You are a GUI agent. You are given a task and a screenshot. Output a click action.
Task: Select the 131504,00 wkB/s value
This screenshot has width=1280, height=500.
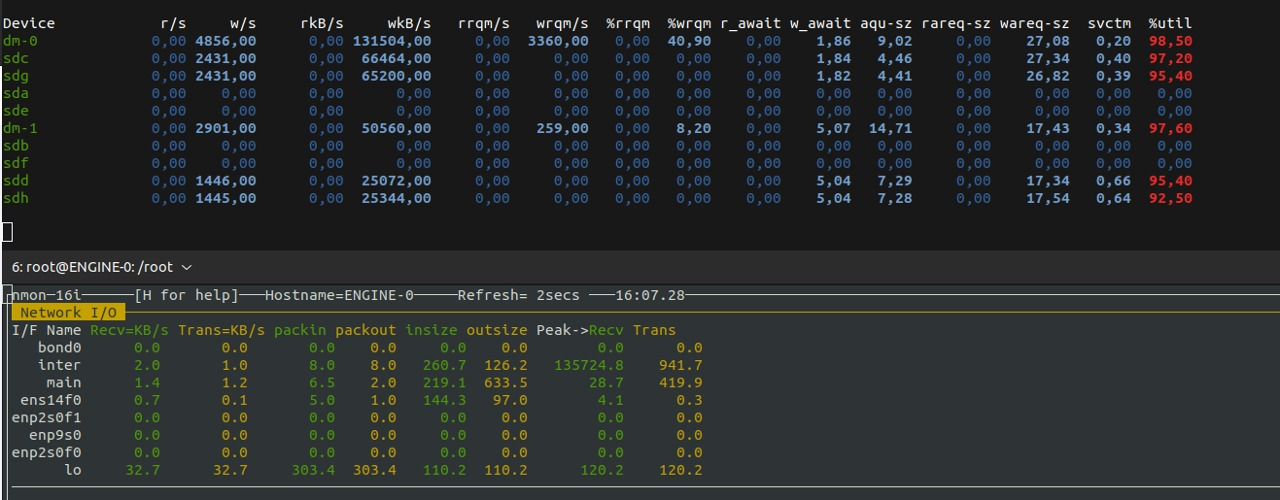[392, 41]
